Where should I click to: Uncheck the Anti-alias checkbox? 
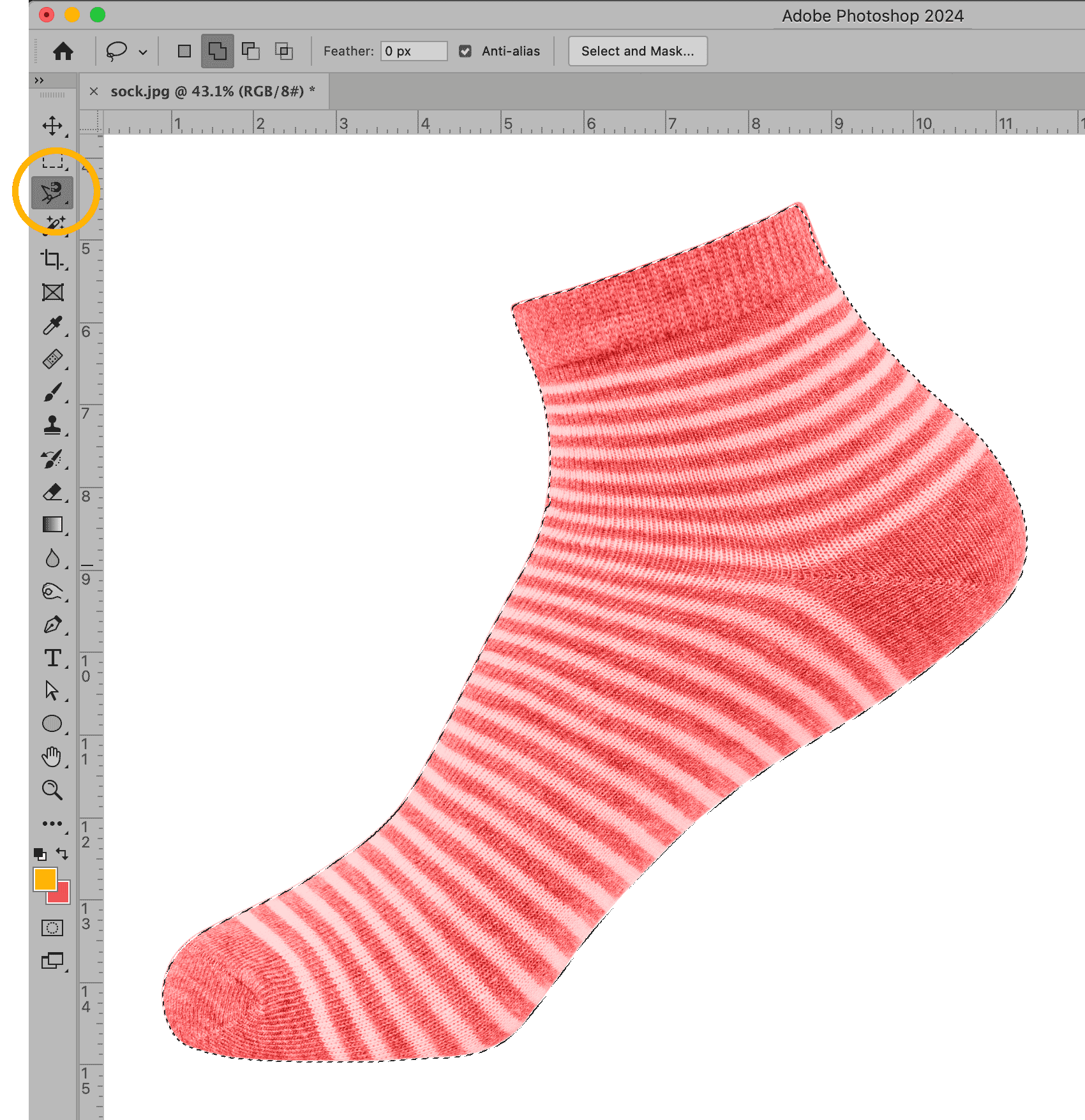pyautogui.click(x=465, y=51)
